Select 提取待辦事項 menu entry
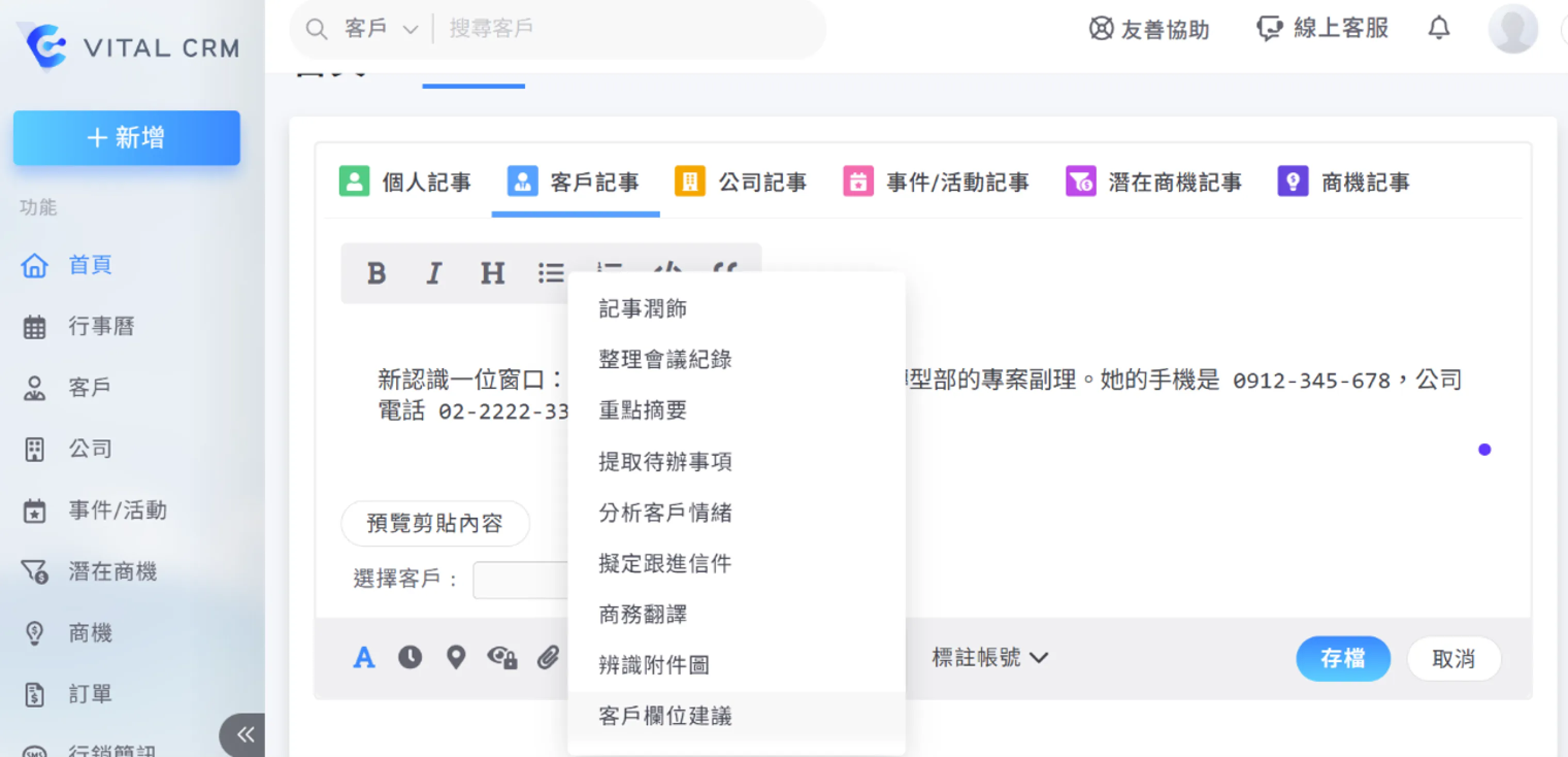 [x=737, y=461]
